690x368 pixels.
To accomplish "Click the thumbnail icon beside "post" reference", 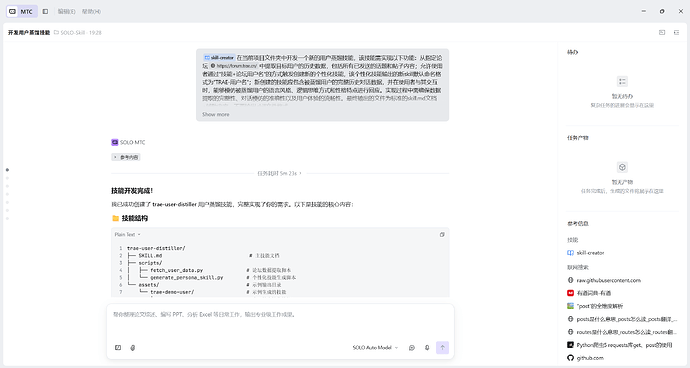I will click(570, 306).
